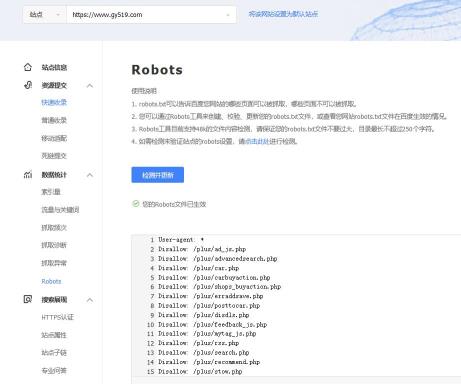Image resolution: width=461 pixels, height=384 pixels.
Task: Click the green check icon by Robots status
Action: click(x=136, y=204)
